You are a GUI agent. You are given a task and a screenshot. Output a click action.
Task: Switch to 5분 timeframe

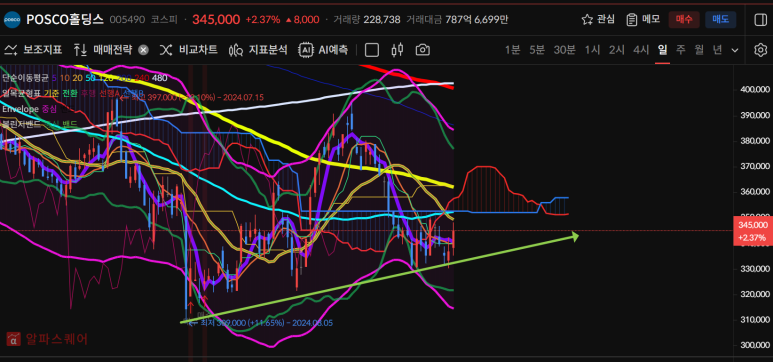[537, 50]
